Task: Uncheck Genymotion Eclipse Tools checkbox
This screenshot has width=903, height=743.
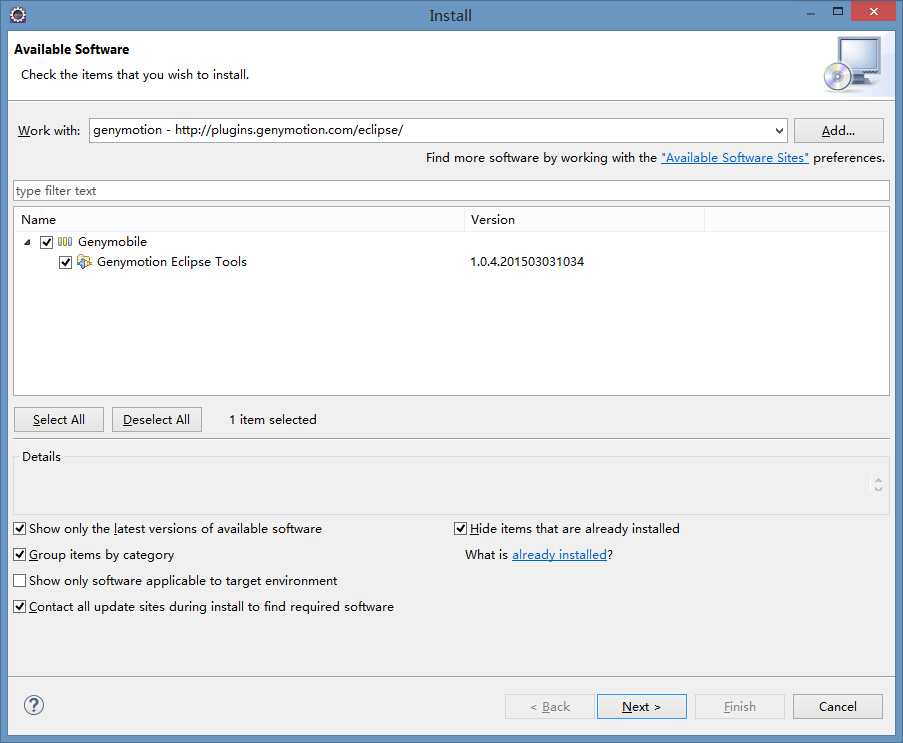Action: pyautogui.click(x=66, y=263)
